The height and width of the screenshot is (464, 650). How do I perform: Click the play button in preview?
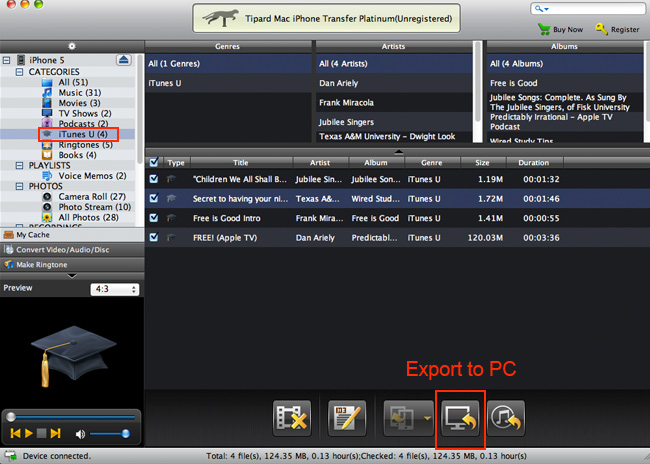(29, 433)
